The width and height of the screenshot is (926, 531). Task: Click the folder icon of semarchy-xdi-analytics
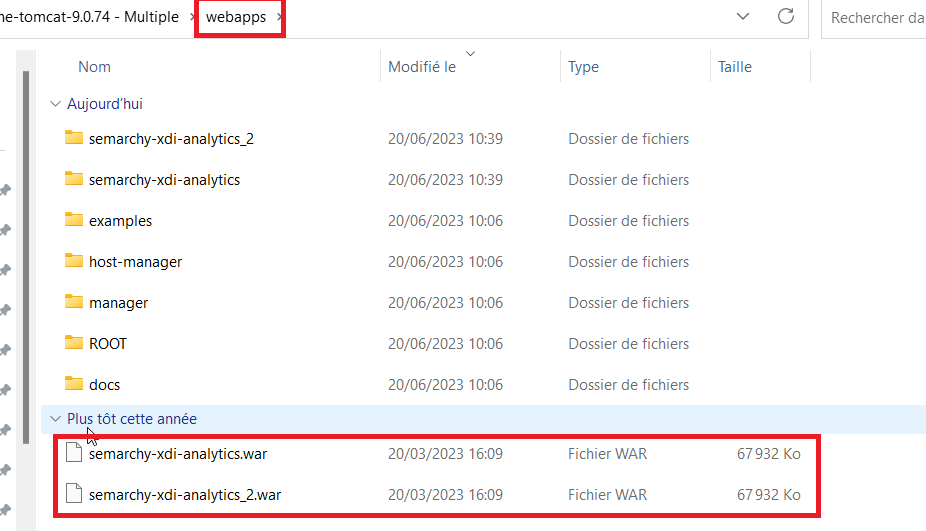click(x=74, y=178)
